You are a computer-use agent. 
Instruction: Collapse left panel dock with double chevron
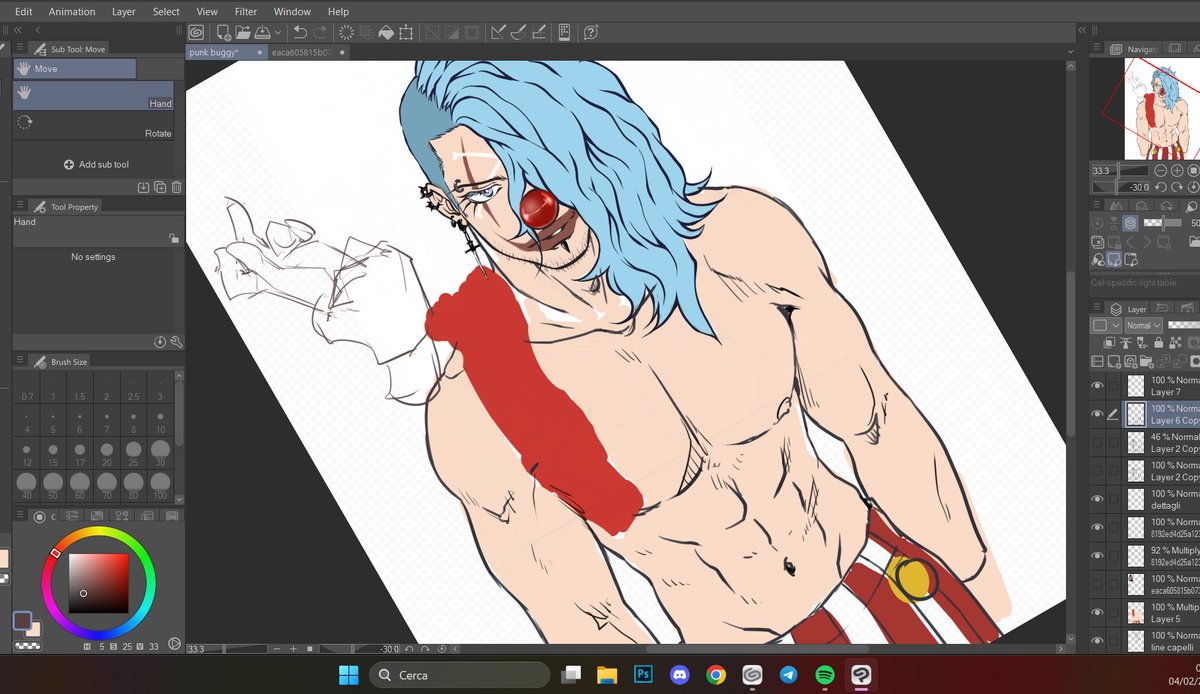point(16,31)
